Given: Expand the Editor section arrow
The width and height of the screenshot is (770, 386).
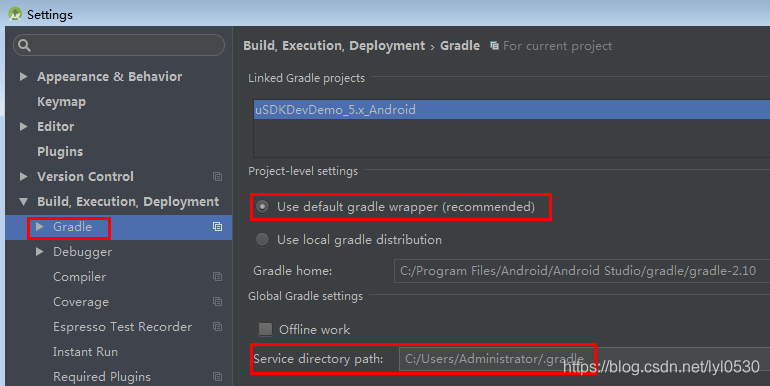Looking at the screenshot, I should (x=23, y=127).
